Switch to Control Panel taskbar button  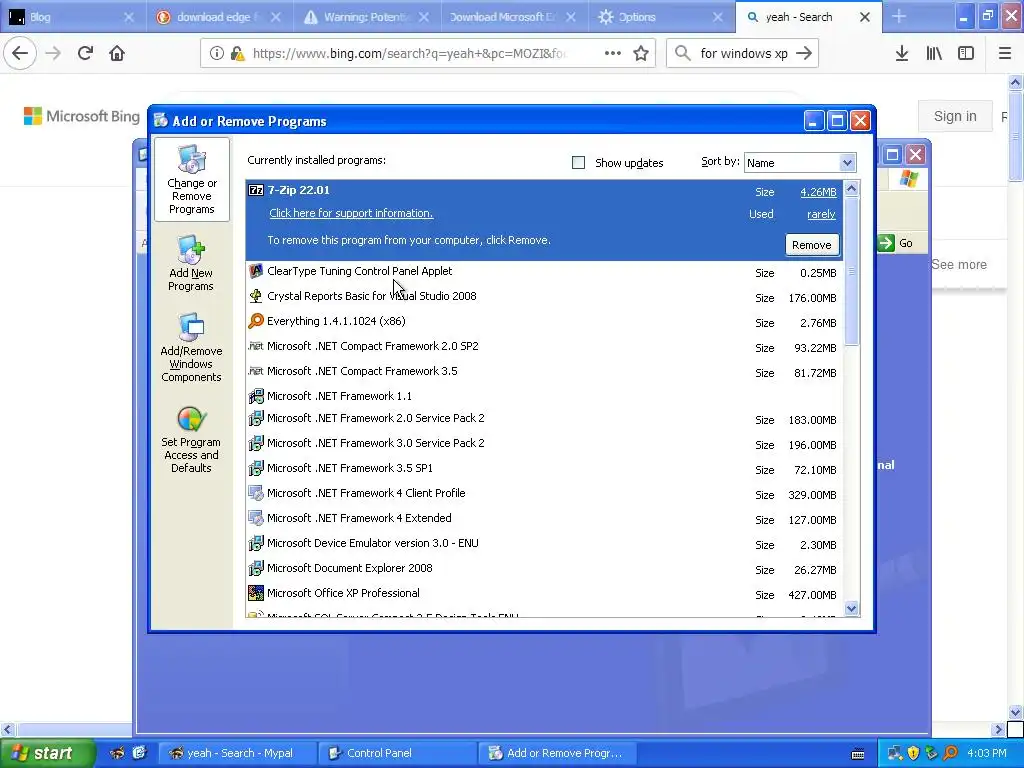pyautogui.click(x=398, y=753)
